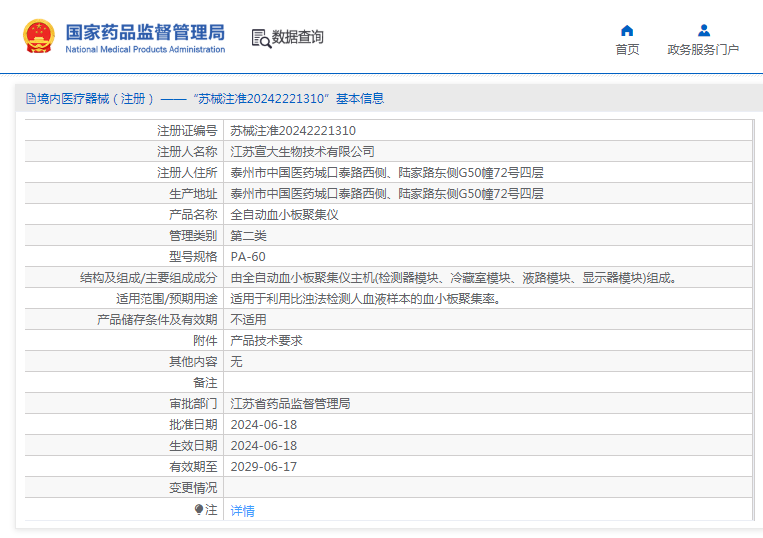
Task: Click product name 全自动血小板聚集仪
Action: 284,215
